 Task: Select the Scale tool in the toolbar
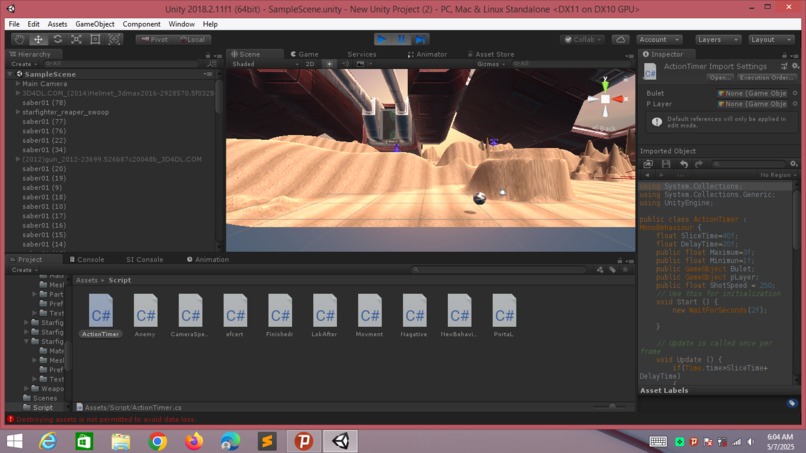77,39
